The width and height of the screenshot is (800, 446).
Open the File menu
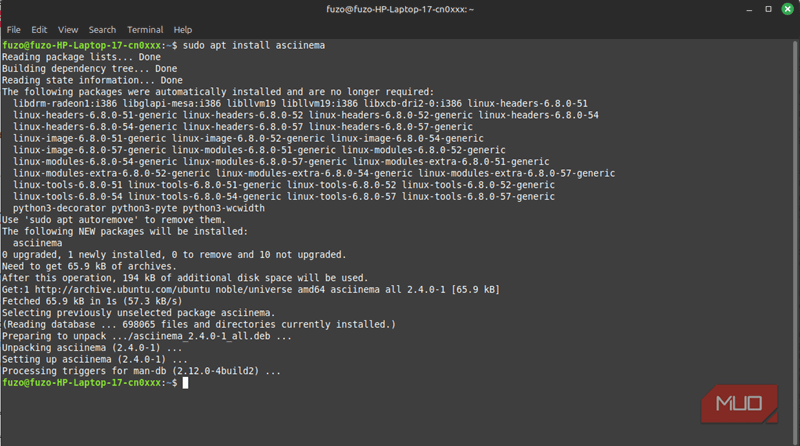14,30
